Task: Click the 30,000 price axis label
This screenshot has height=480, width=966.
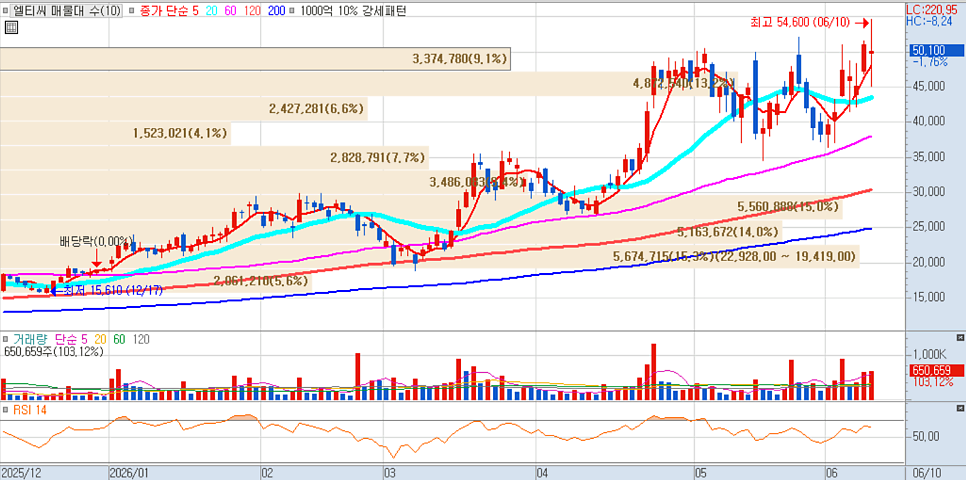Action: tap(929, 192)
